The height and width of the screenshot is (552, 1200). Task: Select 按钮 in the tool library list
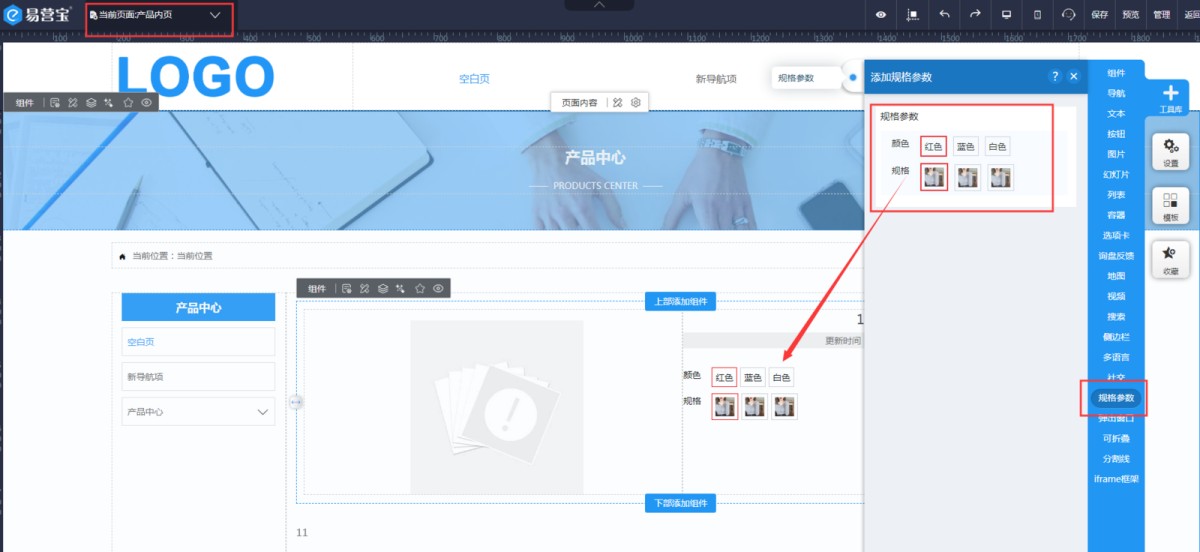1116,134
